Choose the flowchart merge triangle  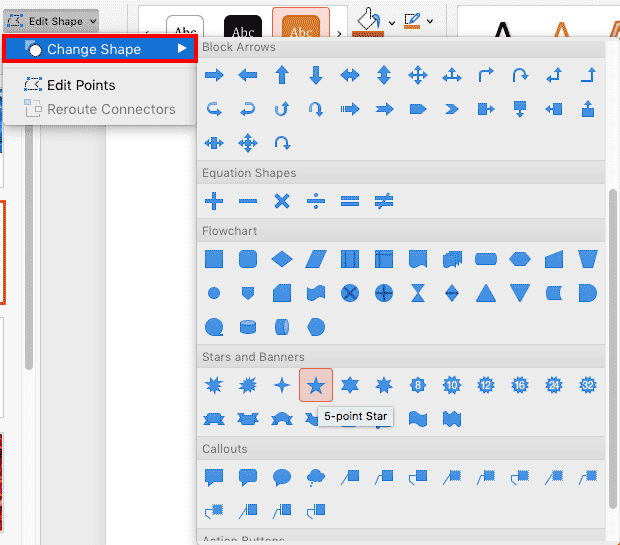[520, 293]
